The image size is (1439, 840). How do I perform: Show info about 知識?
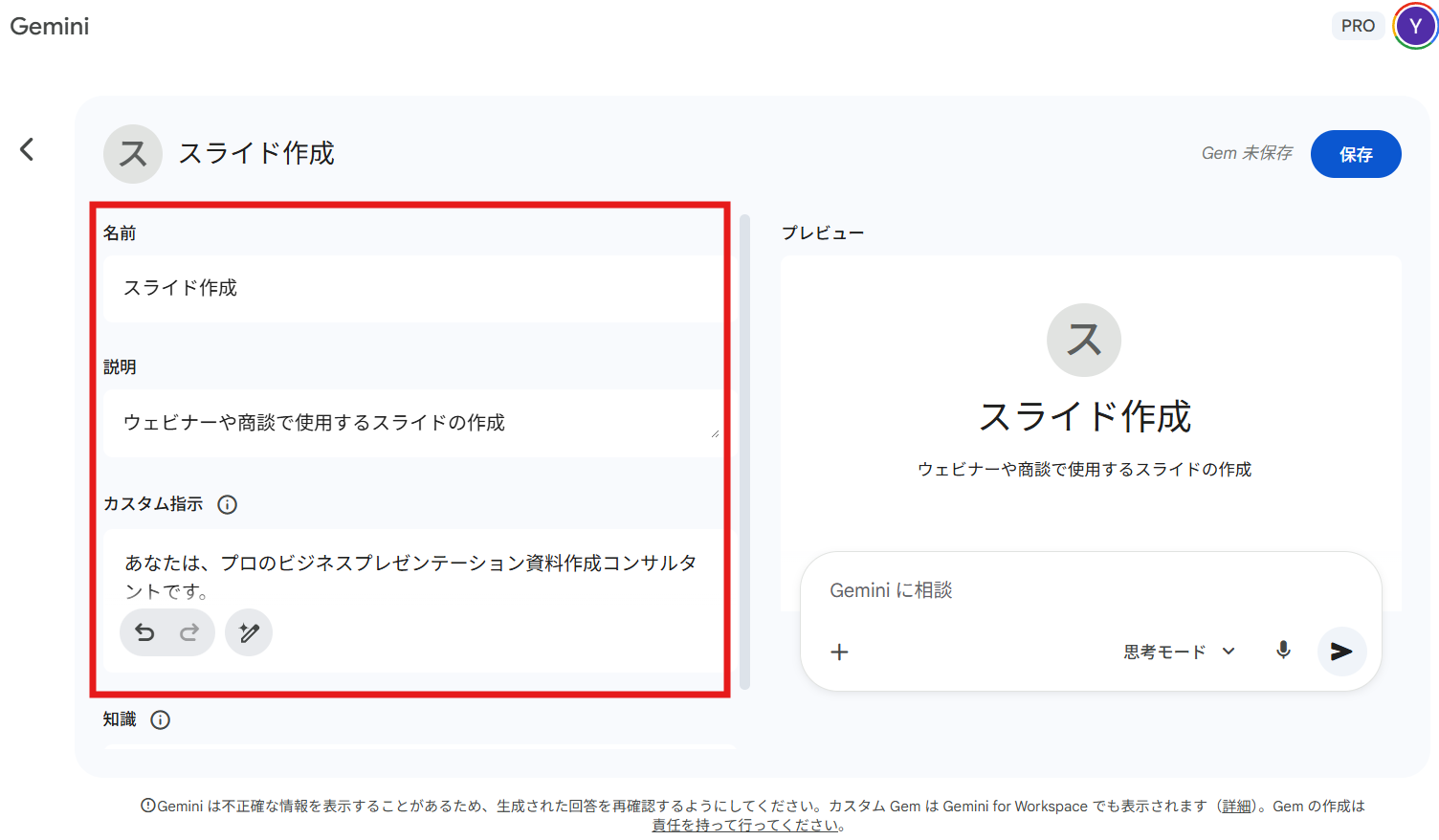point(161,719)
